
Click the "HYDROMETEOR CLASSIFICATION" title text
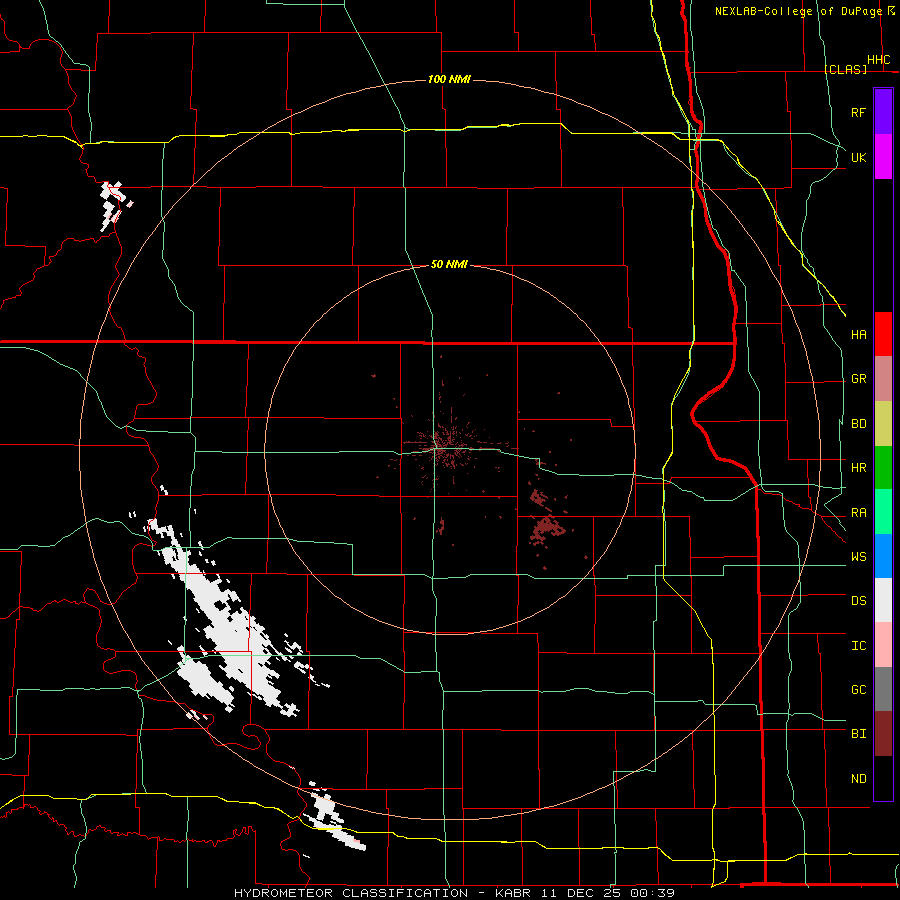click(x=351, y=893)
